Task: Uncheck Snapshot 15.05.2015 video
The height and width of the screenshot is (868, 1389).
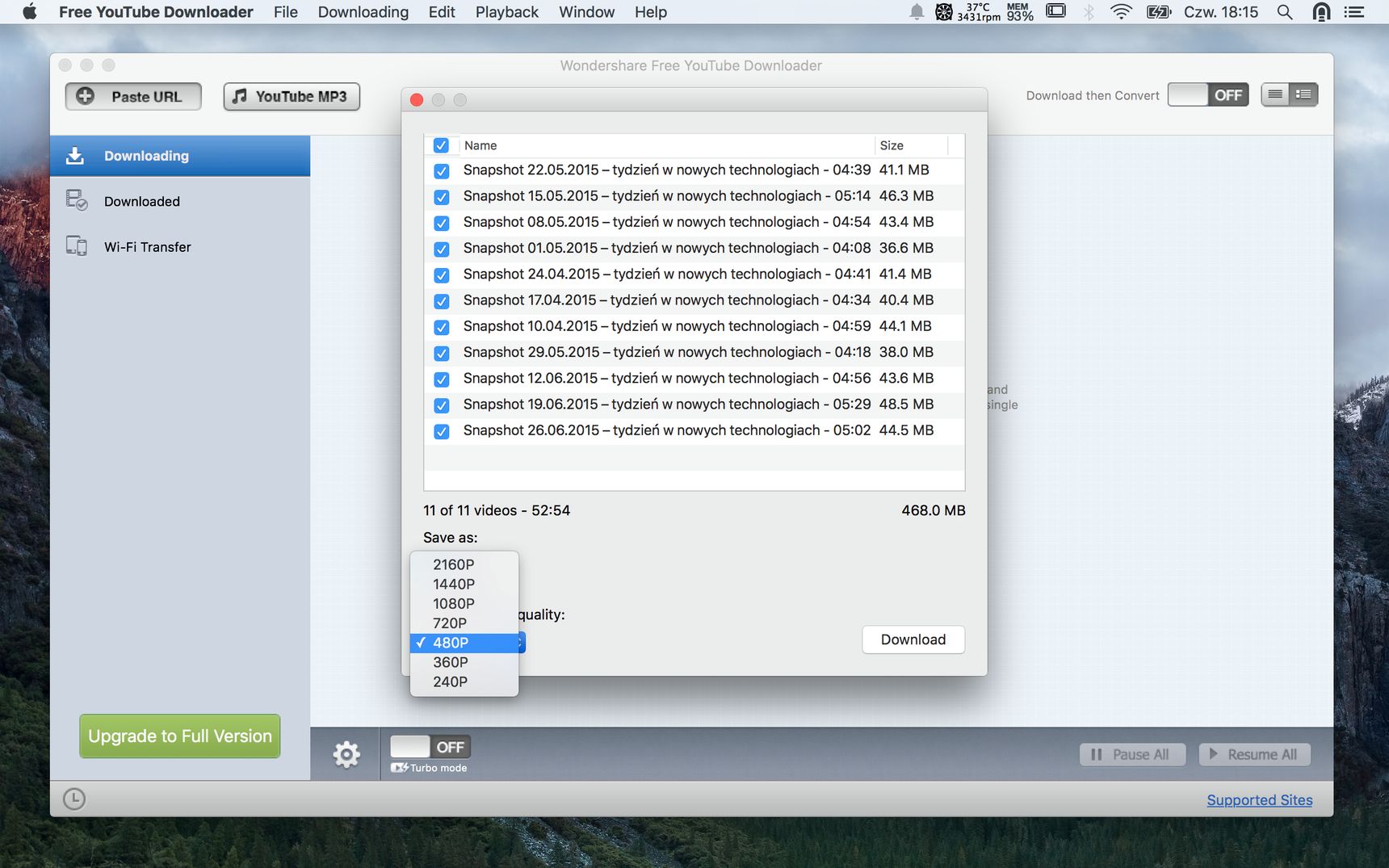Action: [442, 197]
